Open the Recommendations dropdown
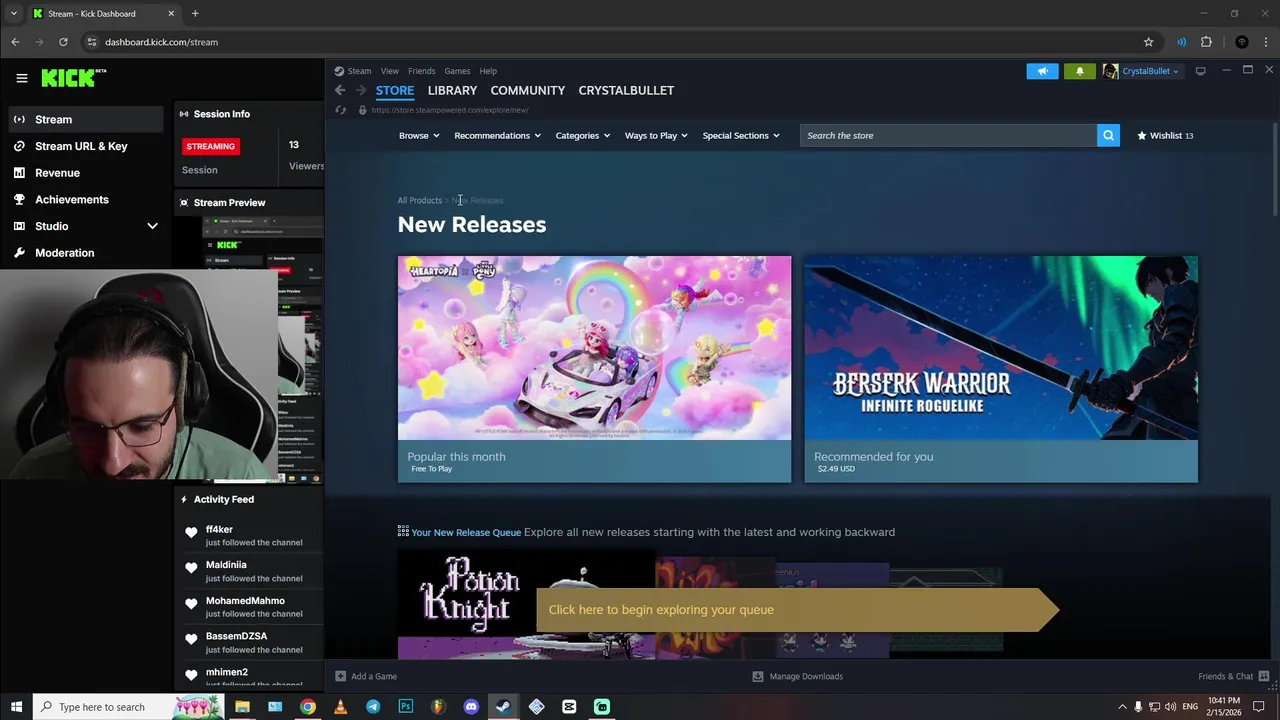 tap(497, 135)
